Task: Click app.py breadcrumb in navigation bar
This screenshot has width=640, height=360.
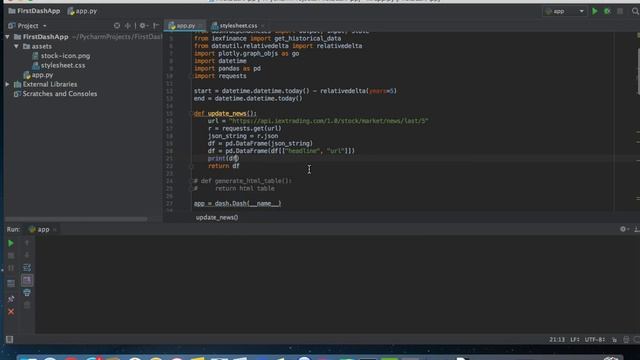Action: click(82, 11)
